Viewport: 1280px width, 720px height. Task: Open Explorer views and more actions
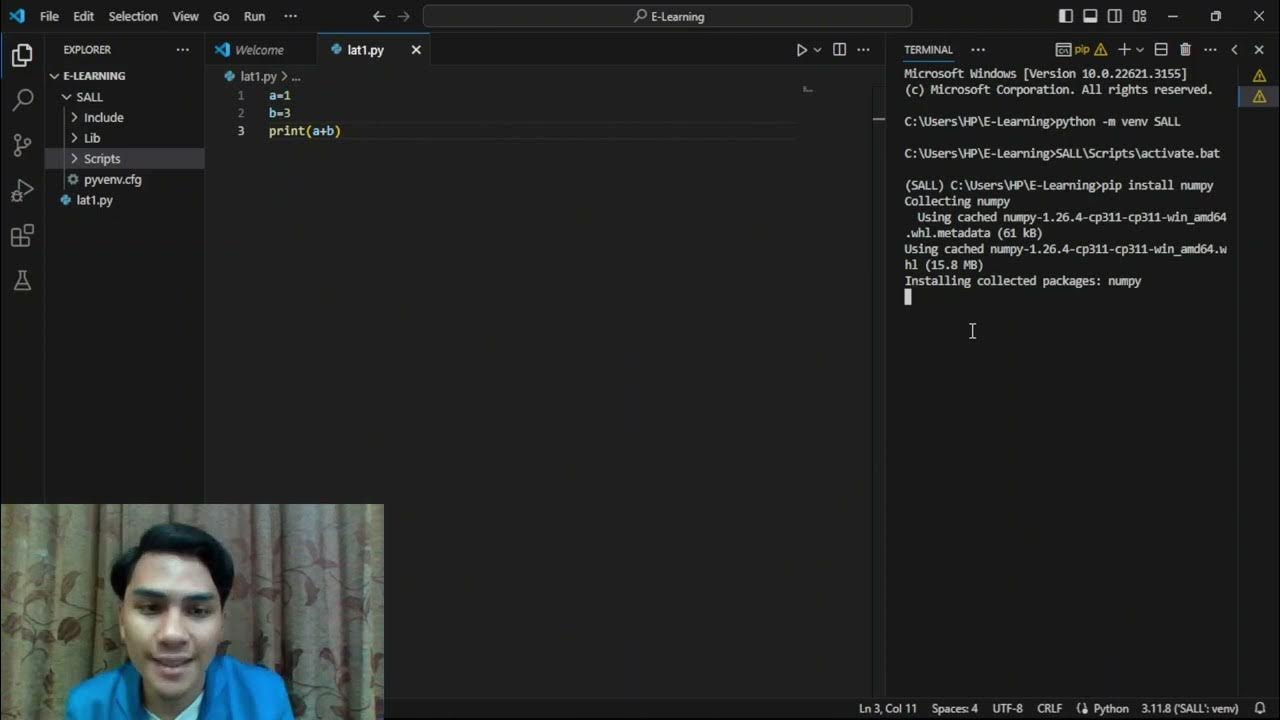coord(182,50)
